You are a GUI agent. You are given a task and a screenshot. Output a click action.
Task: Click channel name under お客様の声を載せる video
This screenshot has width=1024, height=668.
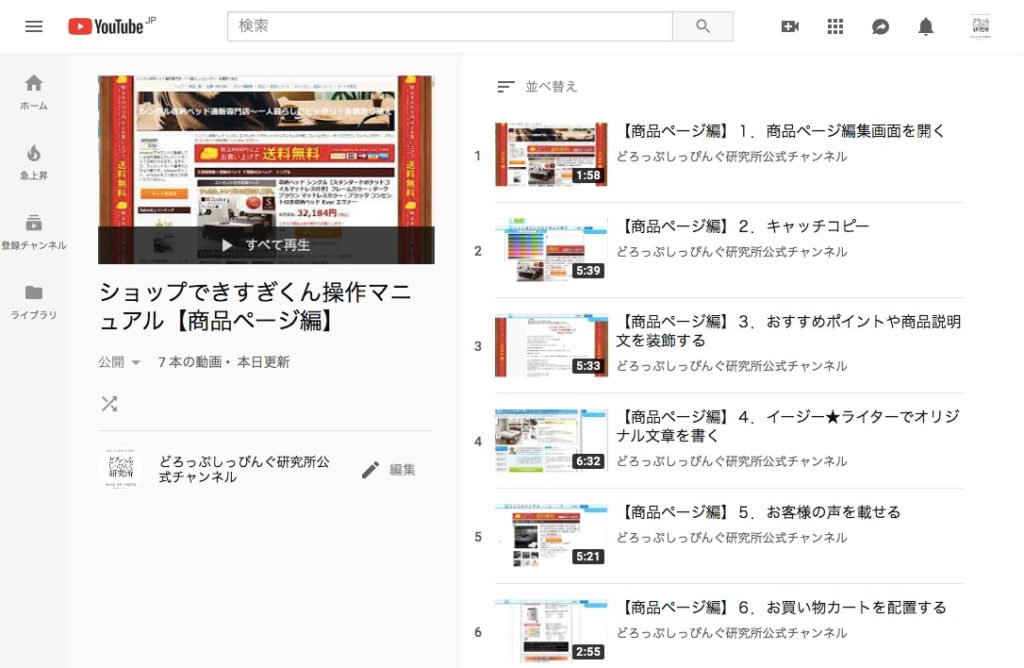click(x=731, y=538)
